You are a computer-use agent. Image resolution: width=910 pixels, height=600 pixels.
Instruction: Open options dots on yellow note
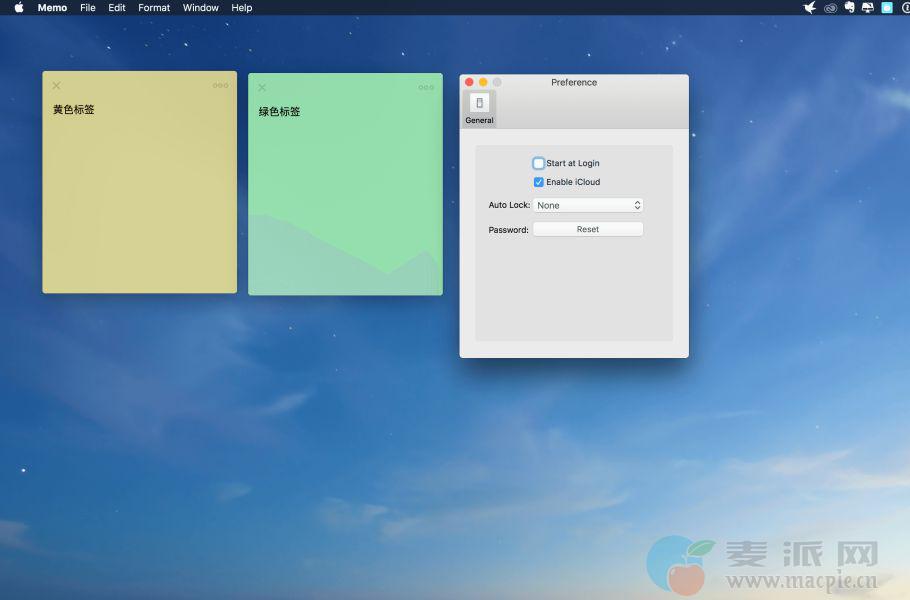(220, 86)
